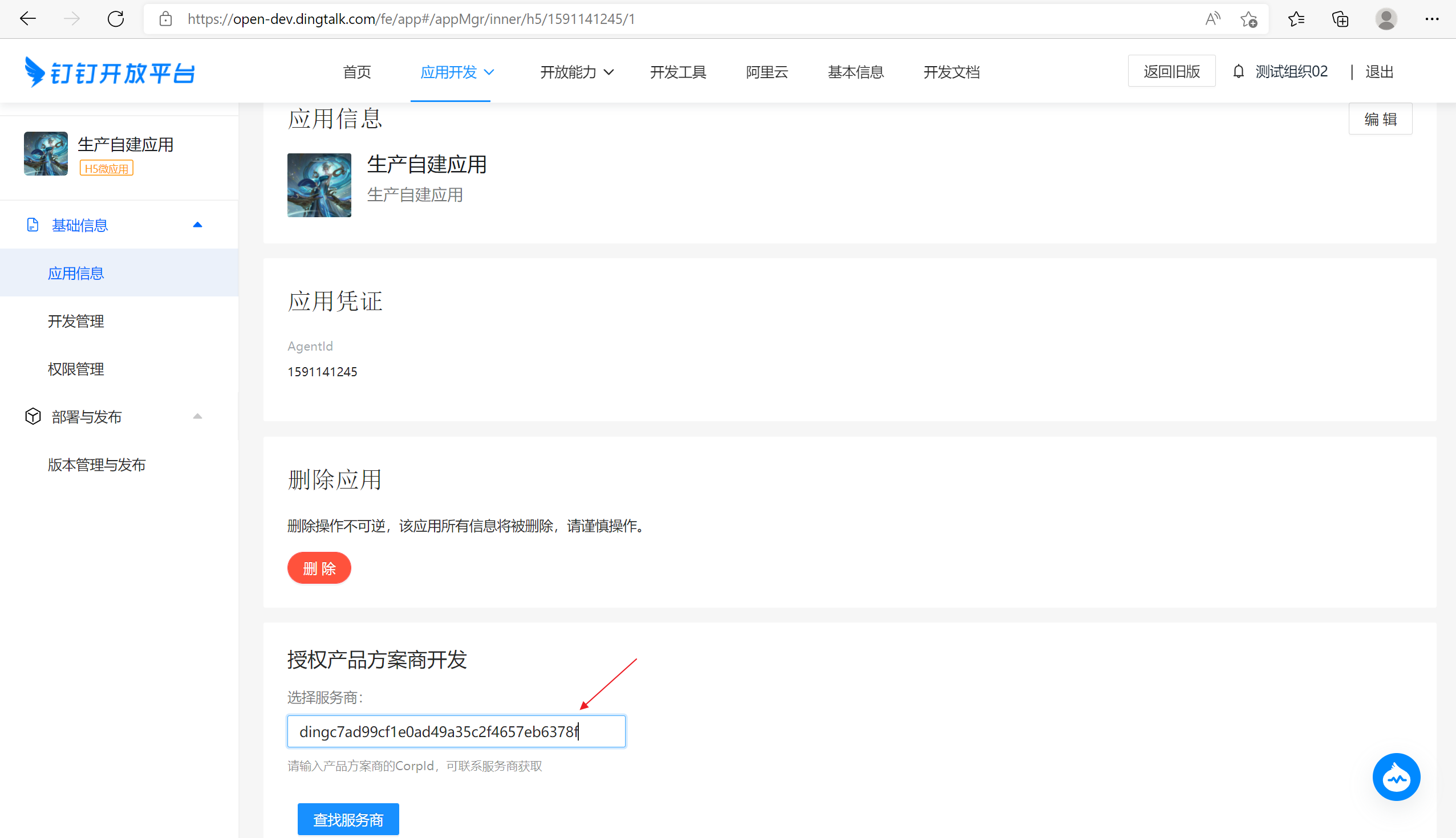Image resolution: width=1456 pixels, height=838 pixels.
Task: Click the sidebar app avatar thumbnail
Action: (x=46, y=153)
